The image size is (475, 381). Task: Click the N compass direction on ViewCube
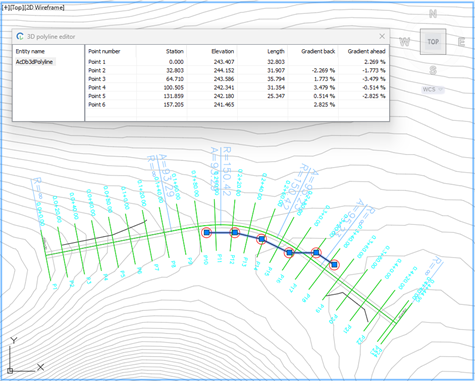click(433, 14)
